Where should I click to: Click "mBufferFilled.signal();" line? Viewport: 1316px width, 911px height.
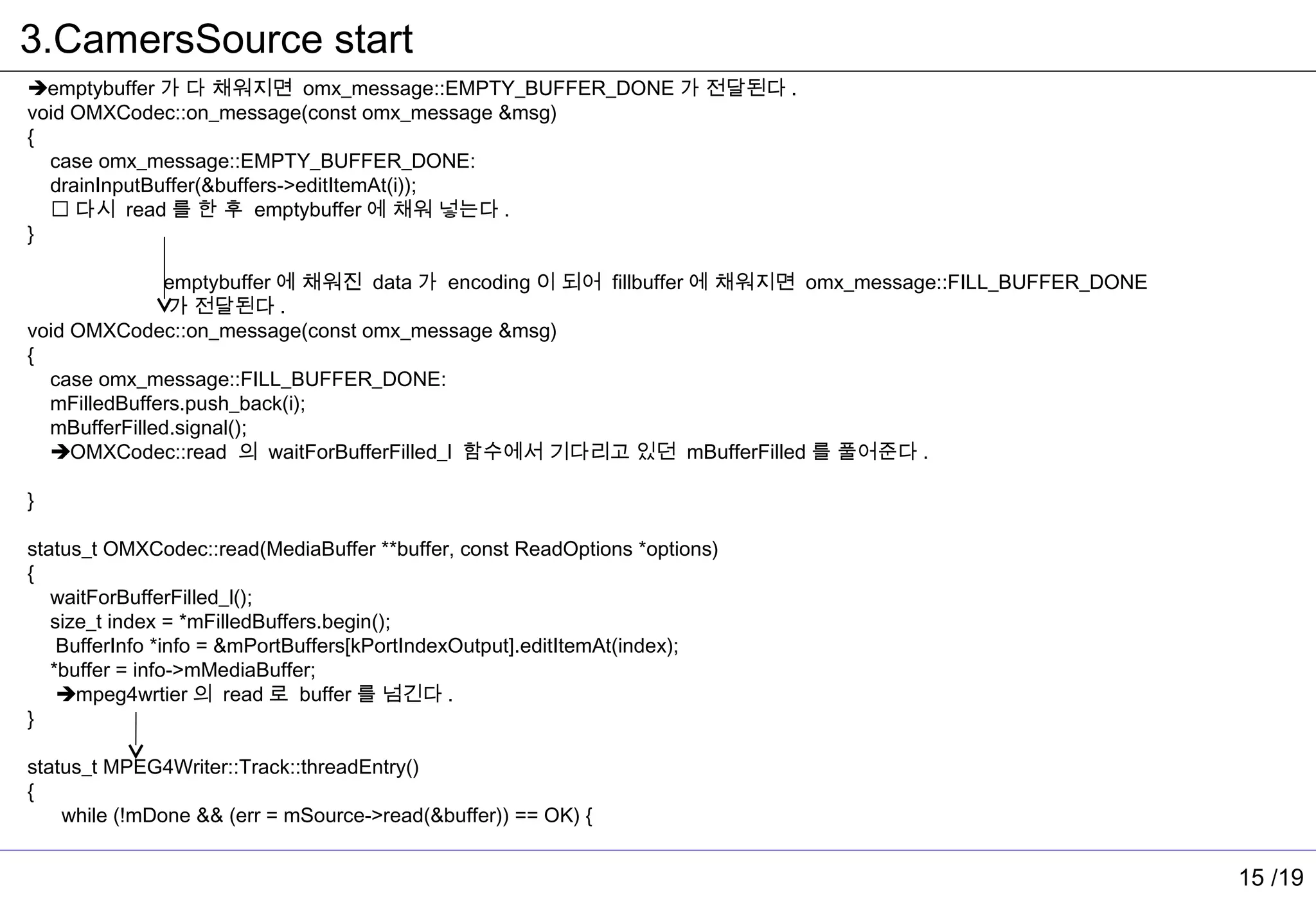(x=148, y=428)
